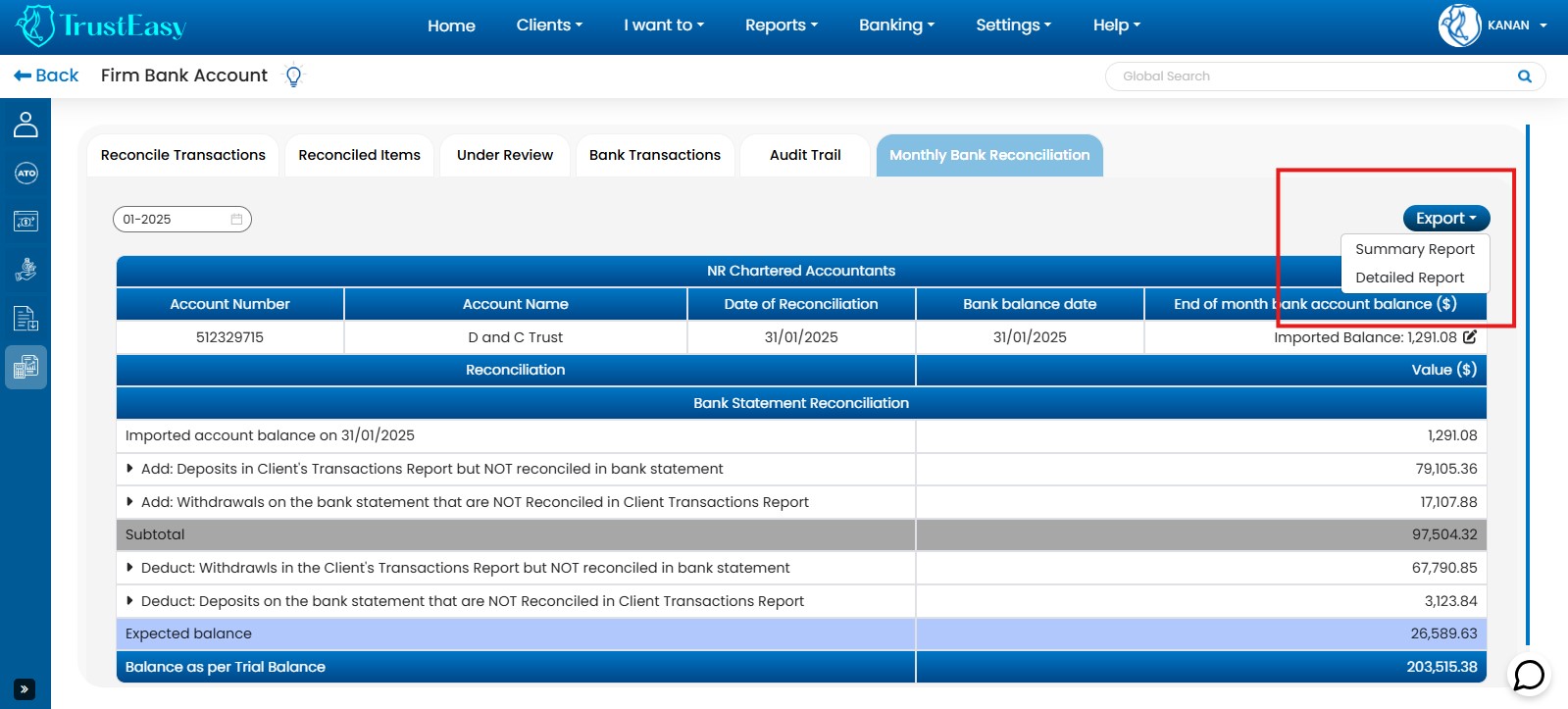
Task: Click the Global Search magnifier icon
Action: 1524,76
